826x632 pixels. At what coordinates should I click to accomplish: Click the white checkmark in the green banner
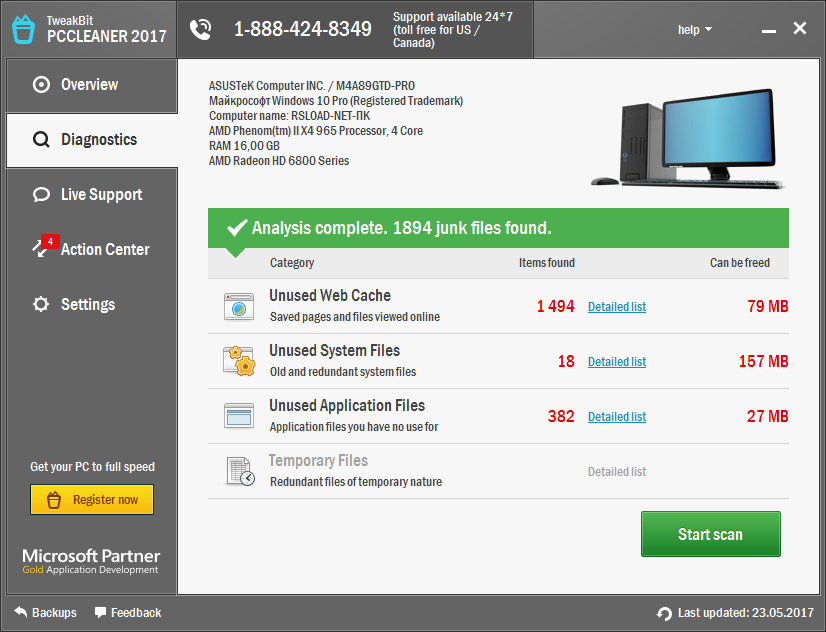[x=237, y=228]
